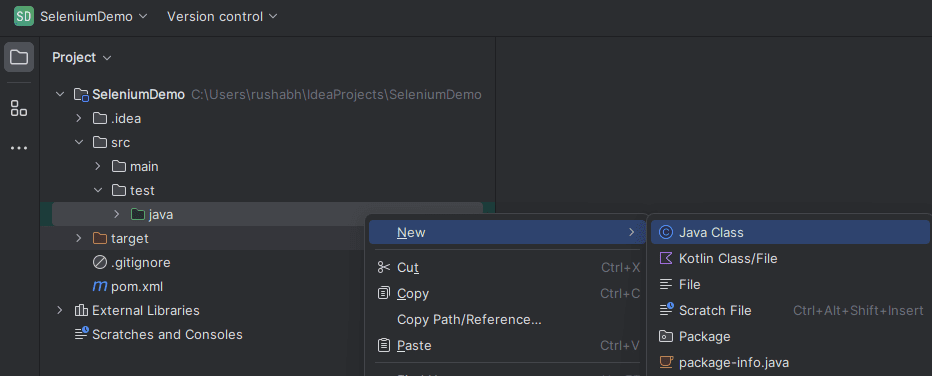Image resolution: width=932 pixels, height=376 pixels.
Task: Open the New submenu entry
Action: tap(506, 232)
